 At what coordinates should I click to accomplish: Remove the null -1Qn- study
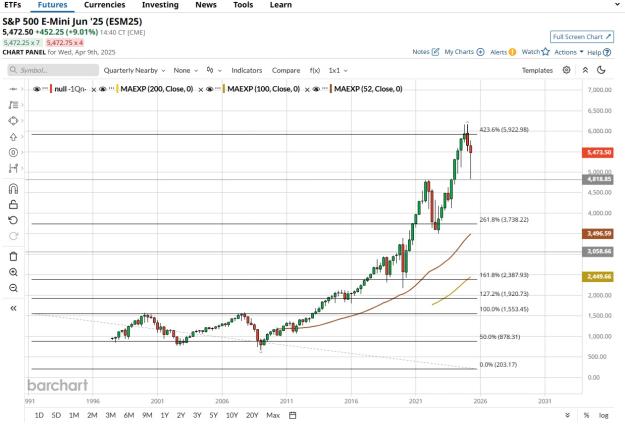coord(94,90)
